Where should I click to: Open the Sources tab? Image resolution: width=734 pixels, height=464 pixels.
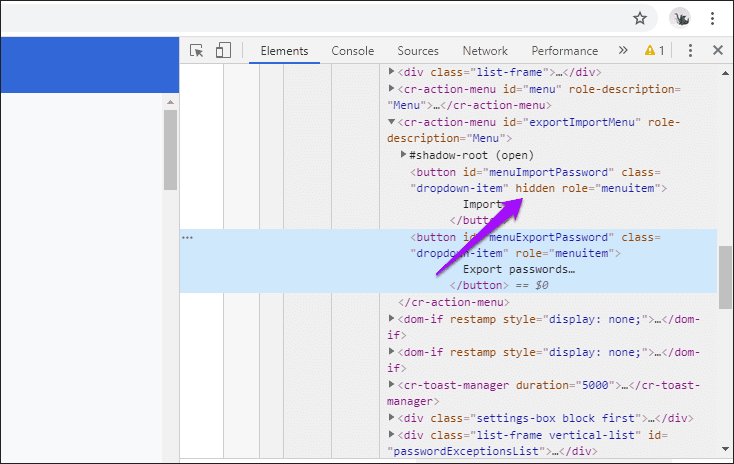pyautogui.click(x=418, y=51)
